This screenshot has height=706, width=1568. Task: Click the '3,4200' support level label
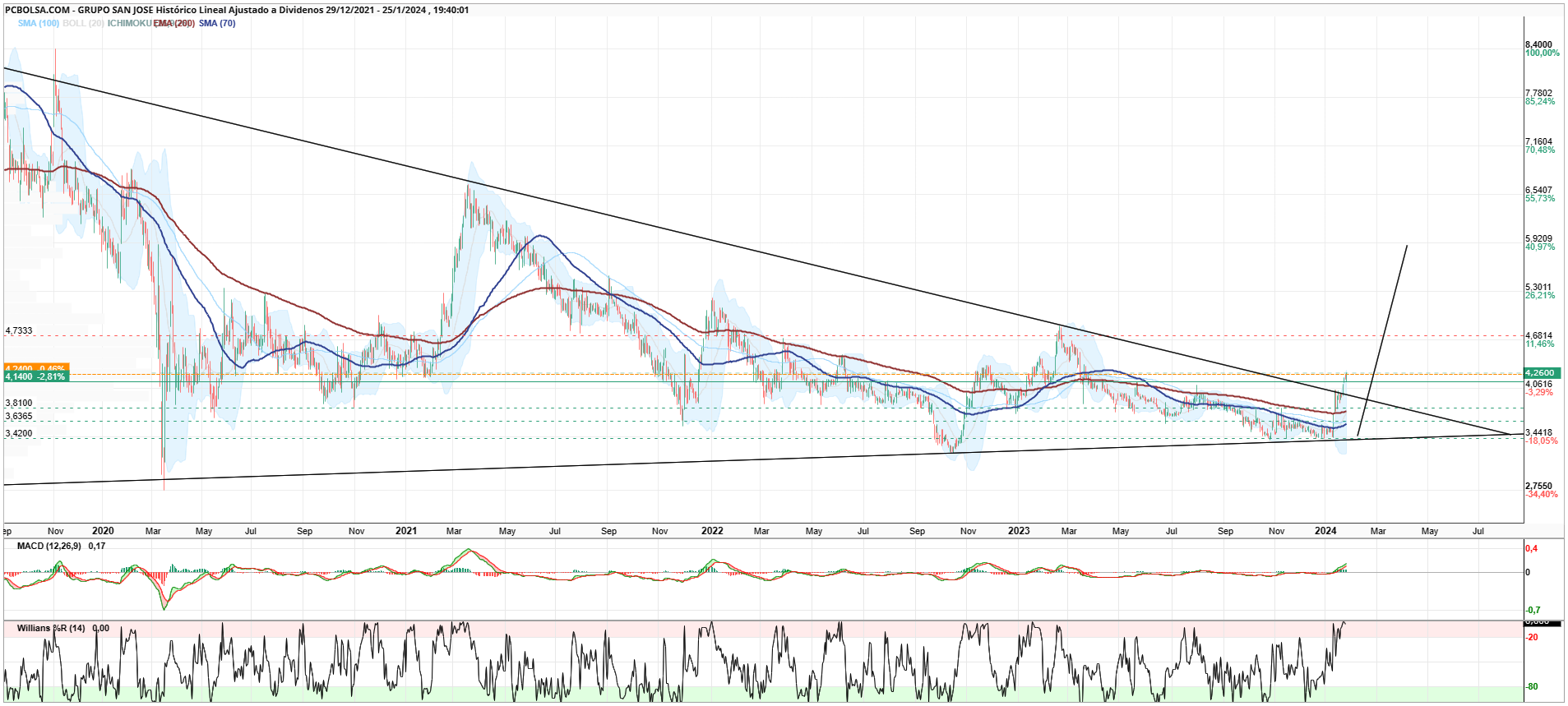[19, 434]
